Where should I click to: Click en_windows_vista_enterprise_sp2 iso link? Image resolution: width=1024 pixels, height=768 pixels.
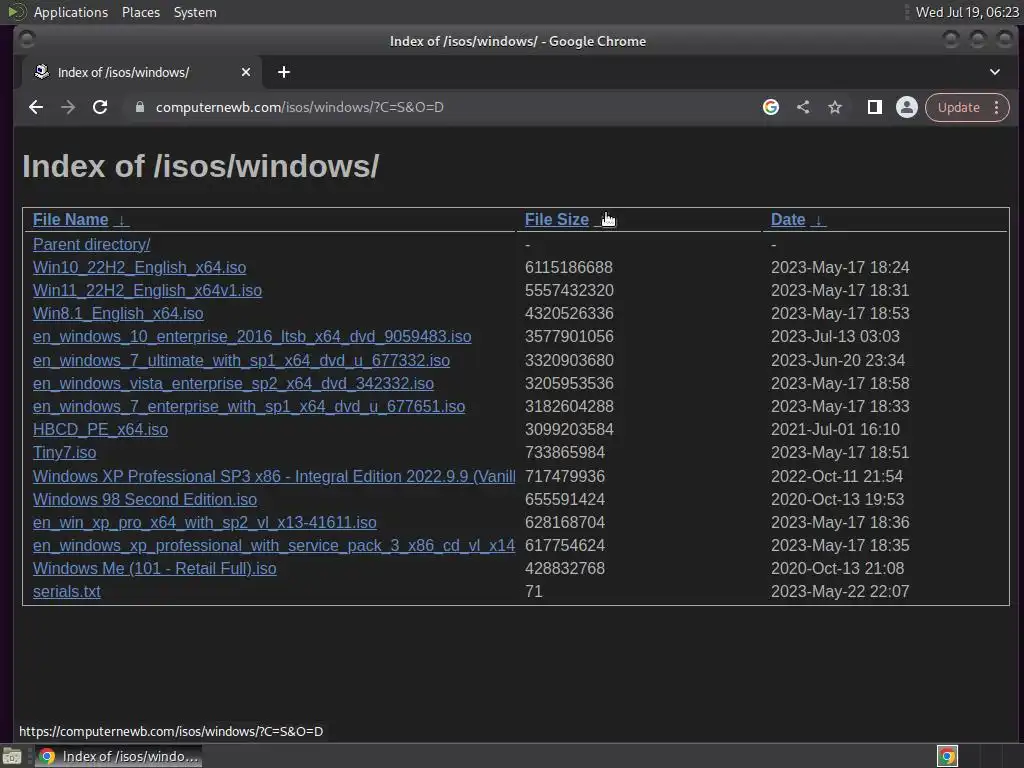[x=233, y=383]
